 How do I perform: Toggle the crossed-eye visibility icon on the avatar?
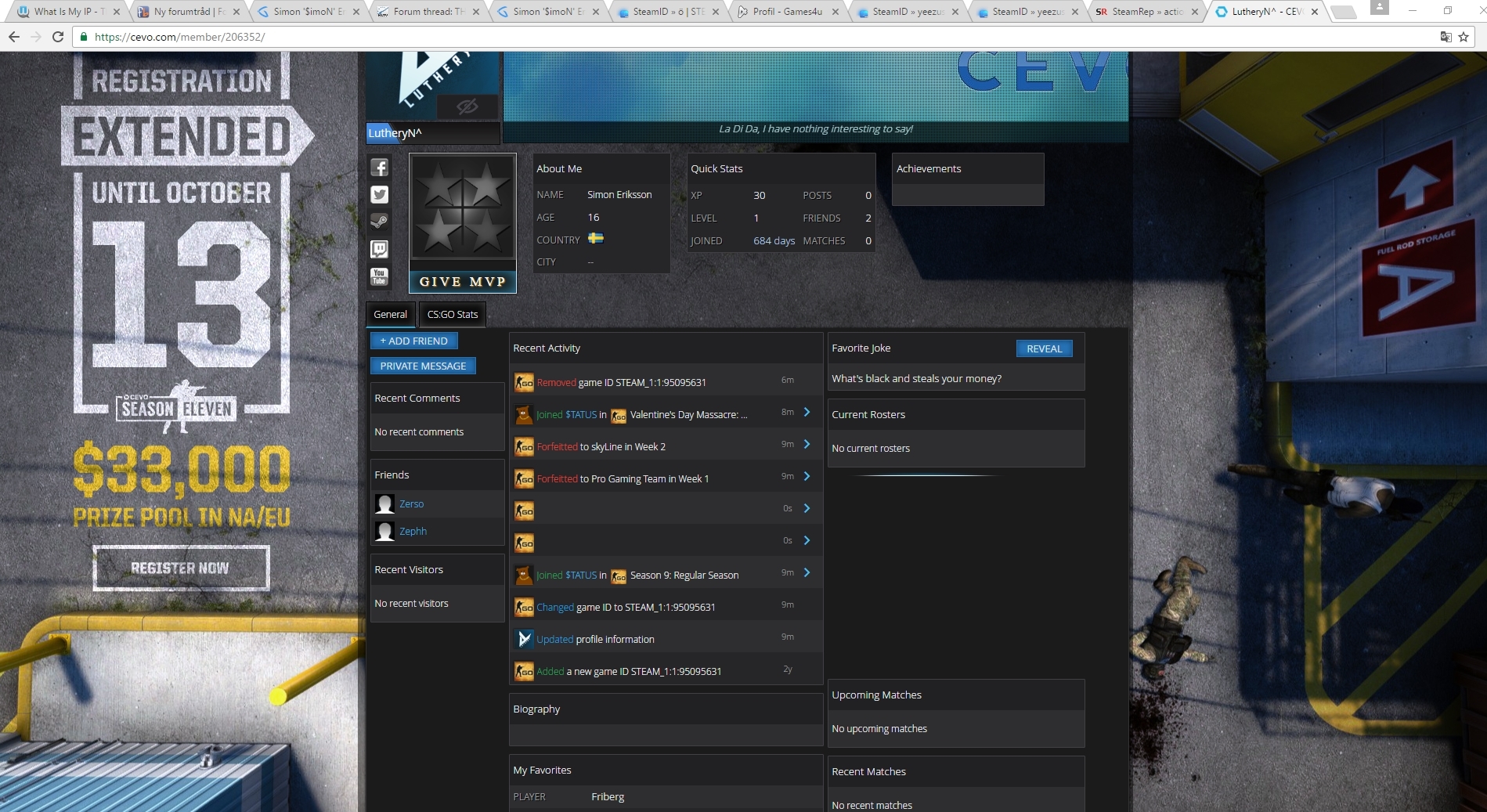[467, 106]
